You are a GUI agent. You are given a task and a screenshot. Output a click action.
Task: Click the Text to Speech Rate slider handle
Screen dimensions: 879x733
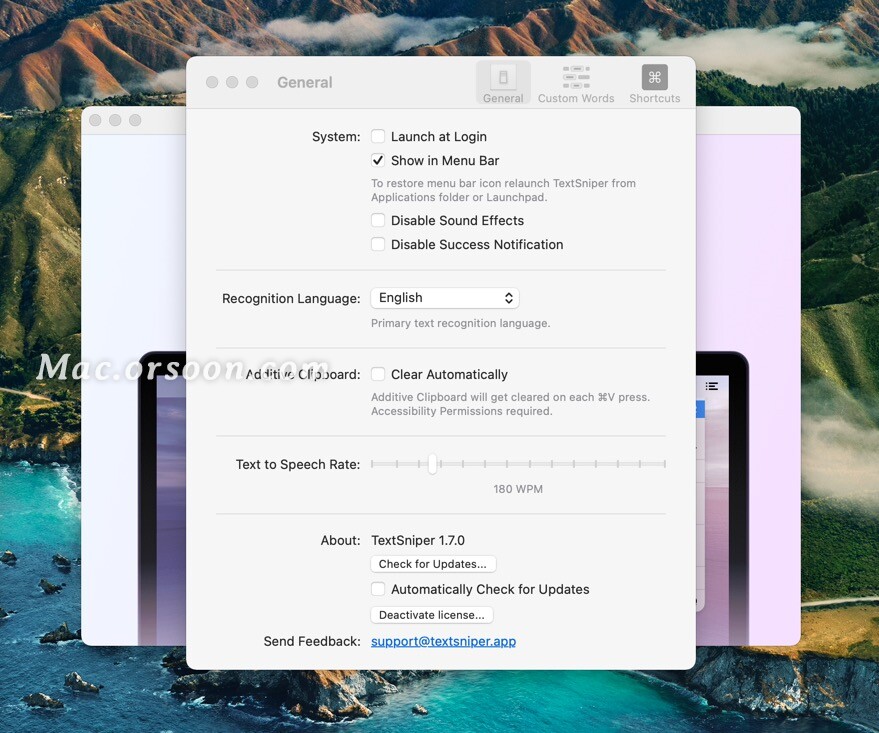[x=432, y=464]
